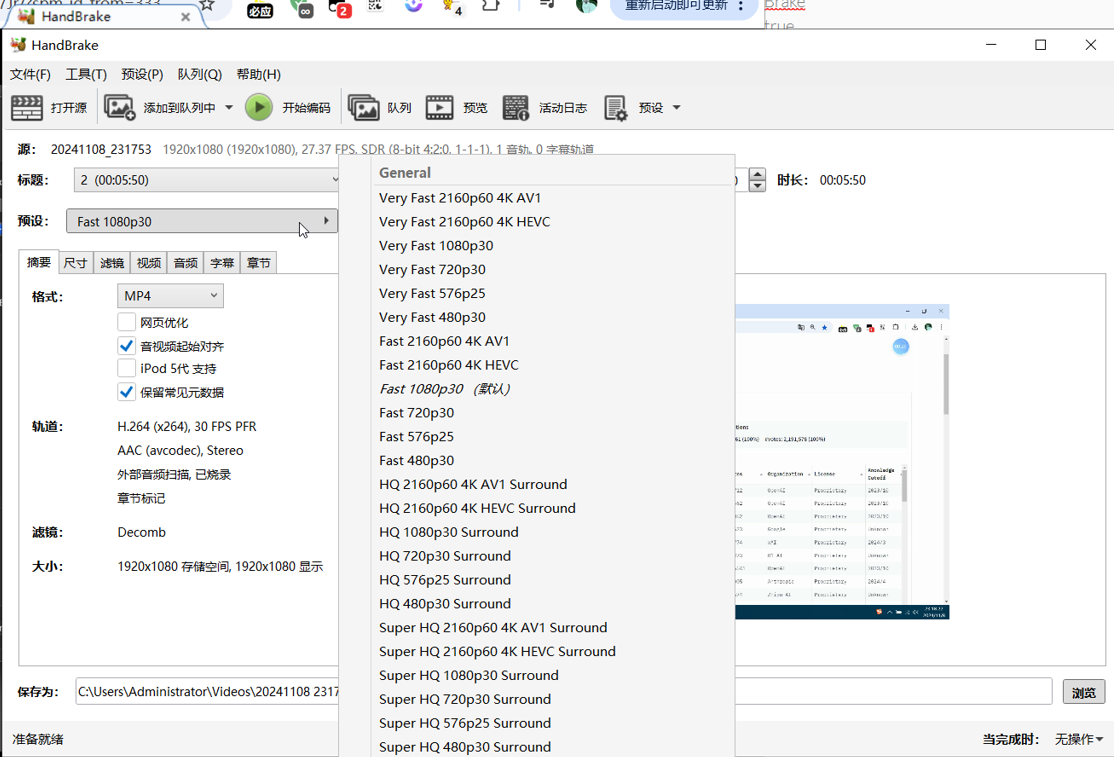Enable the iPod 5代 支持 checkbox
Viewport: 1114px width, 757px height.
(126, 368)
